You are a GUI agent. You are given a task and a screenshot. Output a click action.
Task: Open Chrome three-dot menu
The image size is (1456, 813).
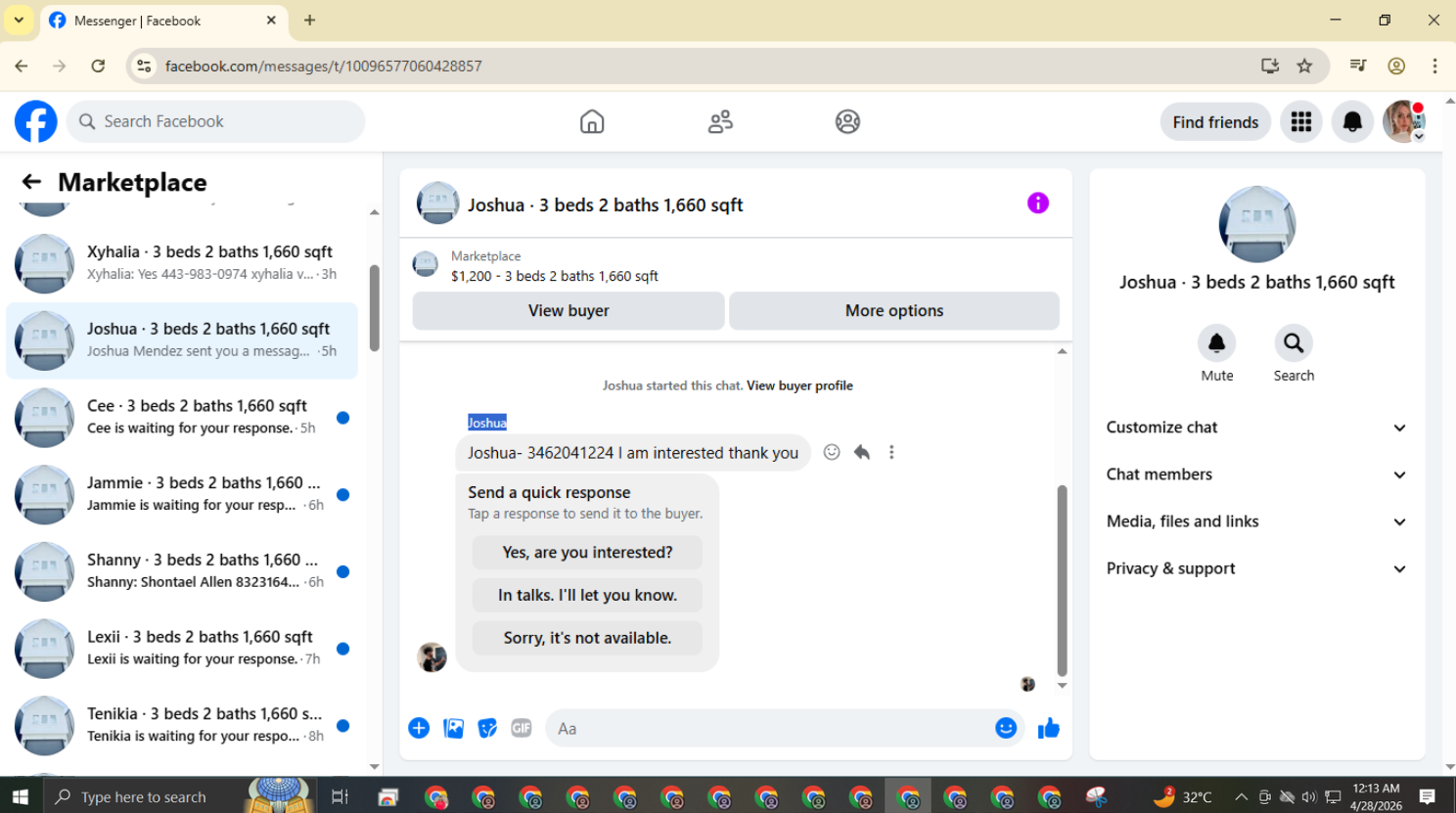click(x=1434, y=66)
